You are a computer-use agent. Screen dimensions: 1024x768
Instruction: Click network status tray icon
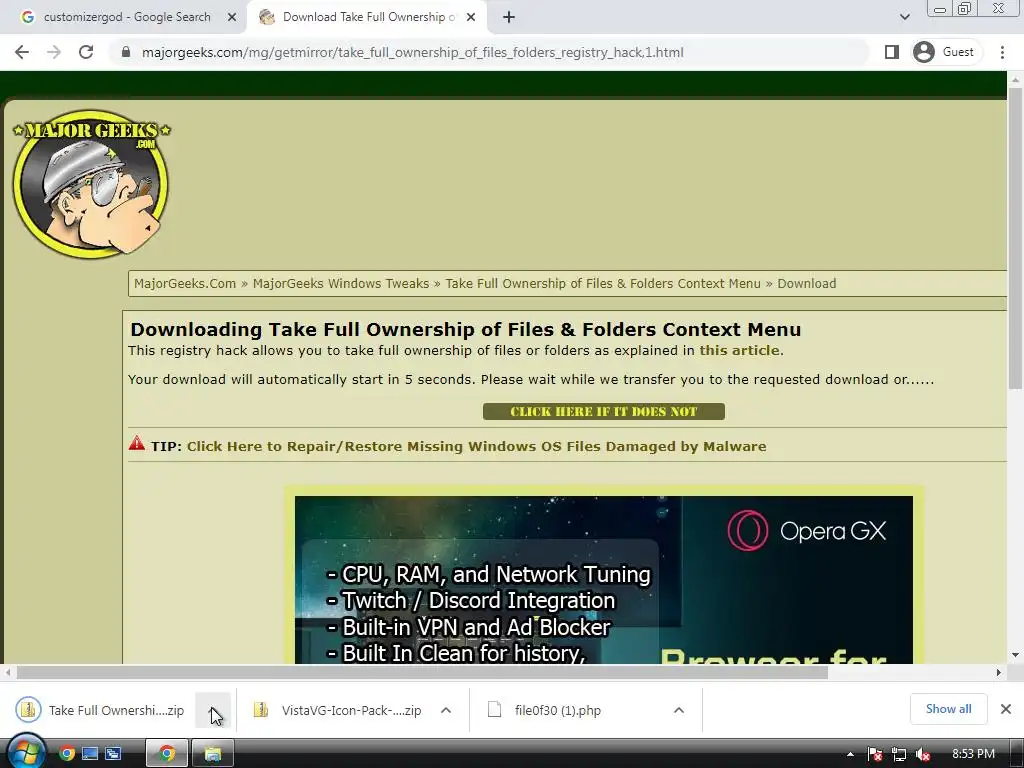[899, 754]
